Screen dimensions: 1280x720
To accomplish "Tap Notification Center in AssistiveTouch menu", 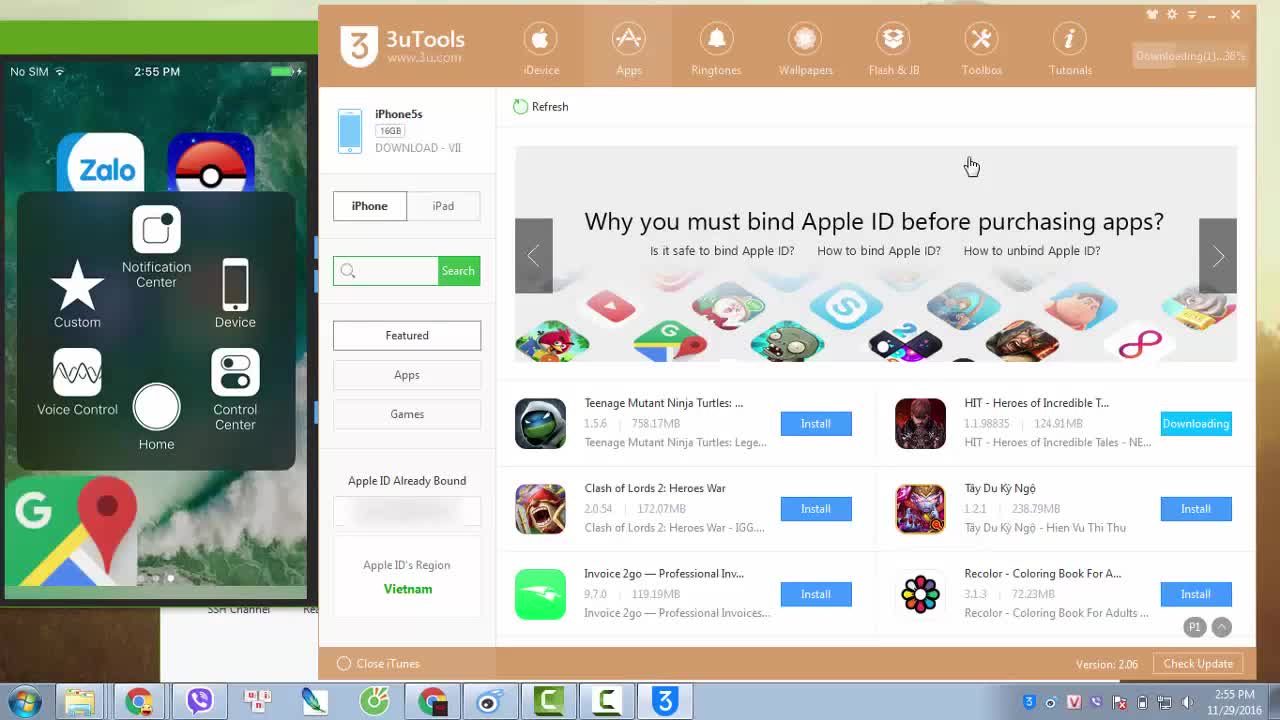I will [x=156, y=247].
